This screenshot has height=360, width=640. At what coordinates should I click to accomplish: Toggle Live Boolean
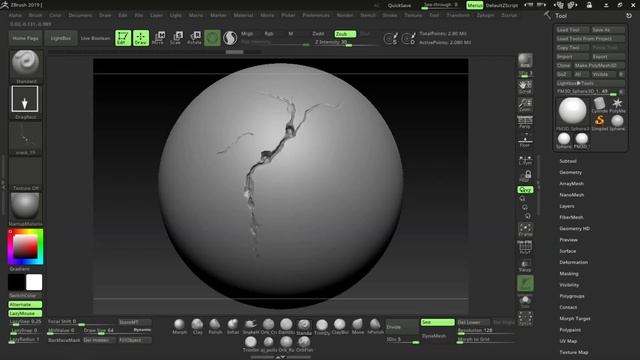click(x=95, y=38)
